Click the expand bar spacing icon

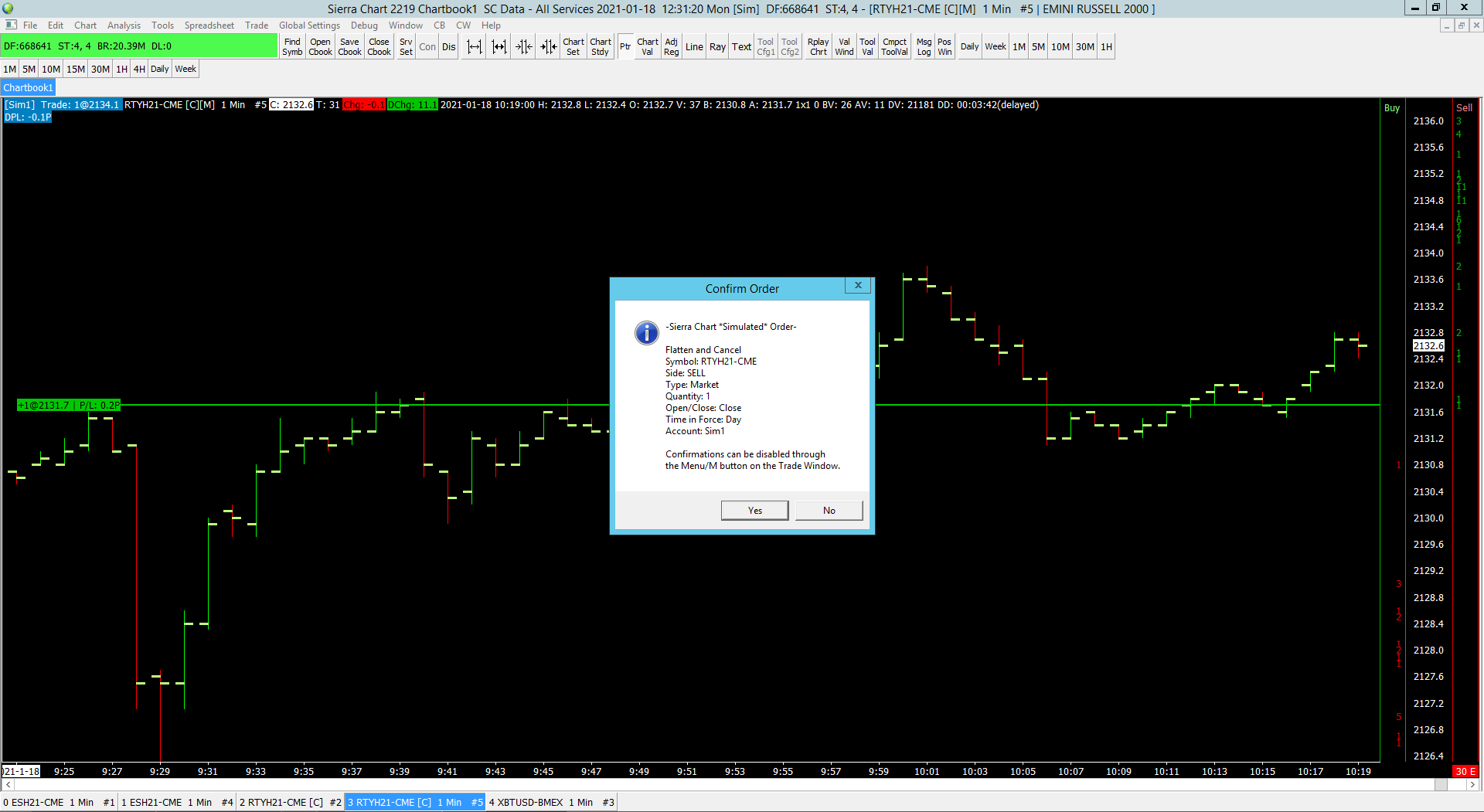tap(475, 46)
